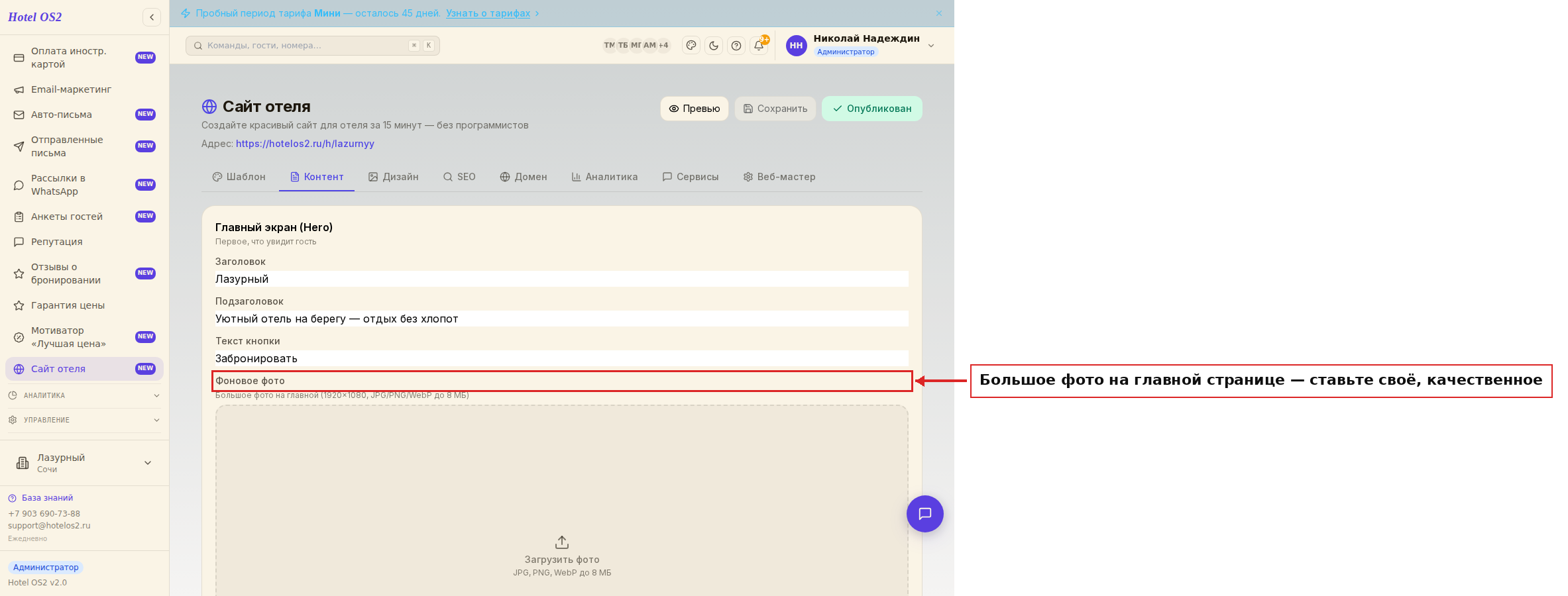This screenshot has height=596, width=1568.
Task: Switch to the Дизайн tab
Action: 394,177
